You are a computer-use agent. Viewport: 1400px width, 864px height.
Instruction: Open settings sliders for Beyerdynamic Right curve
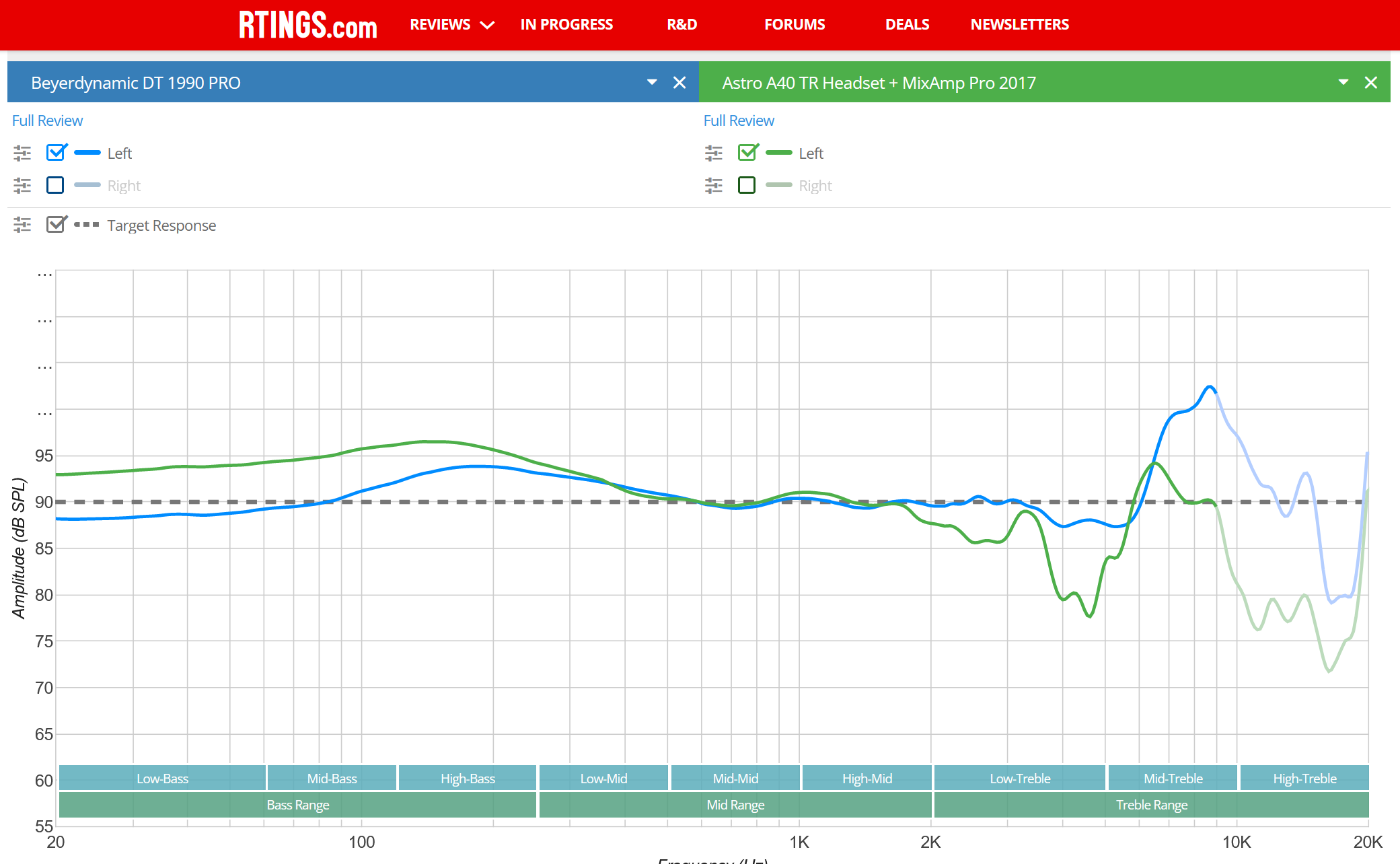pyautogui.click(x=22, y=186)
